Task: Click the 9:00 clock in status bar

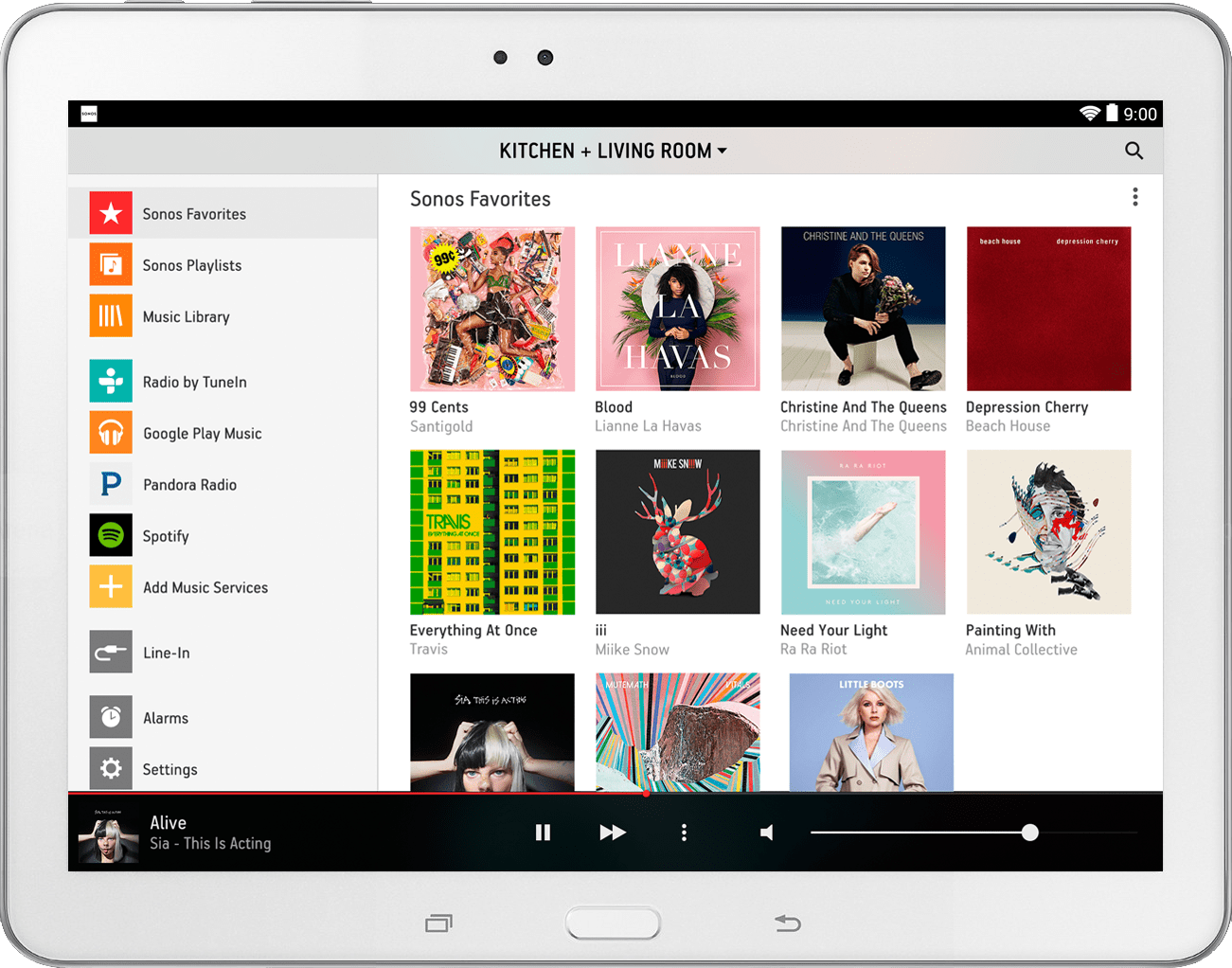Action: pos(1140,114)
